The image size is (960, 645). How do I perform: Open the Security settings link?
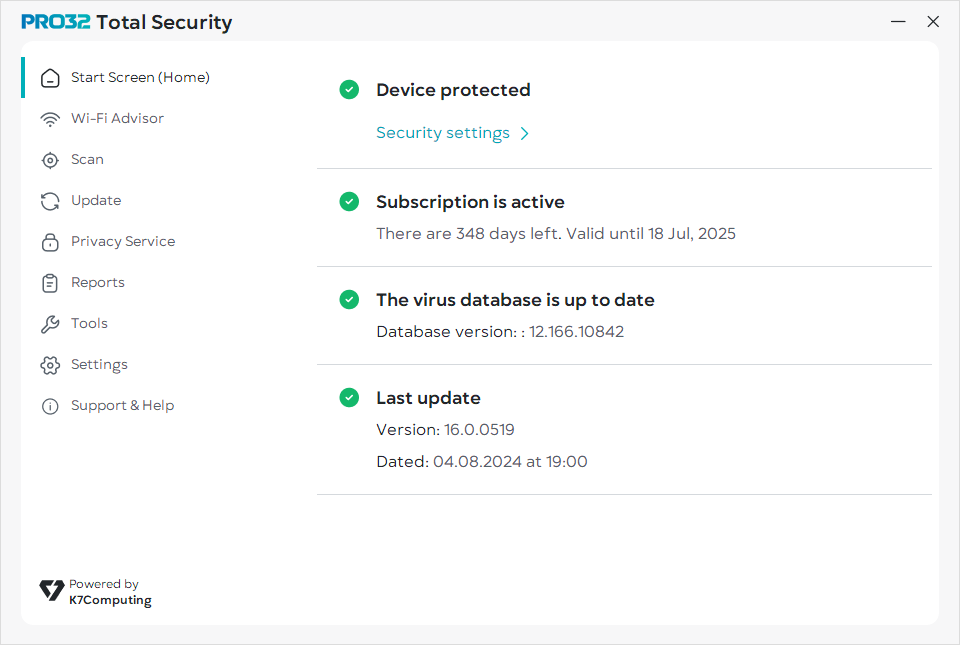pos(443,133)
